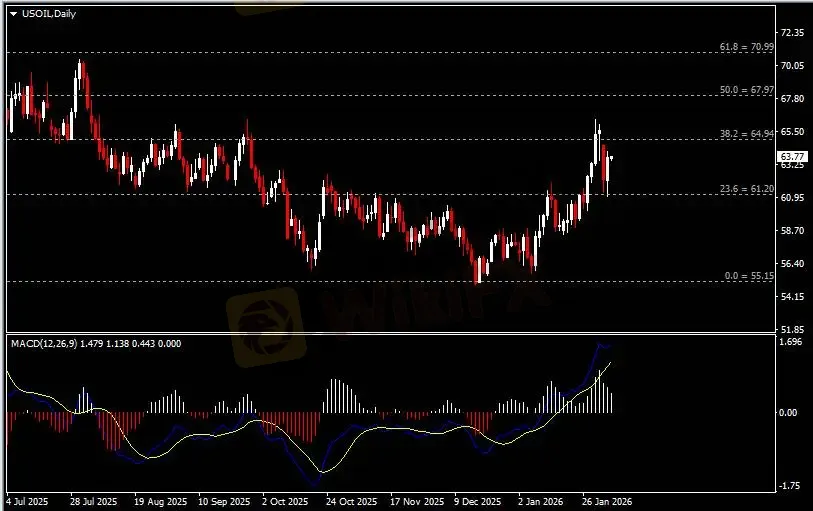813x511 pixels.
Task: Click the 61.8 = 70.99 Fibonacci label
Action: click(746, 47)
